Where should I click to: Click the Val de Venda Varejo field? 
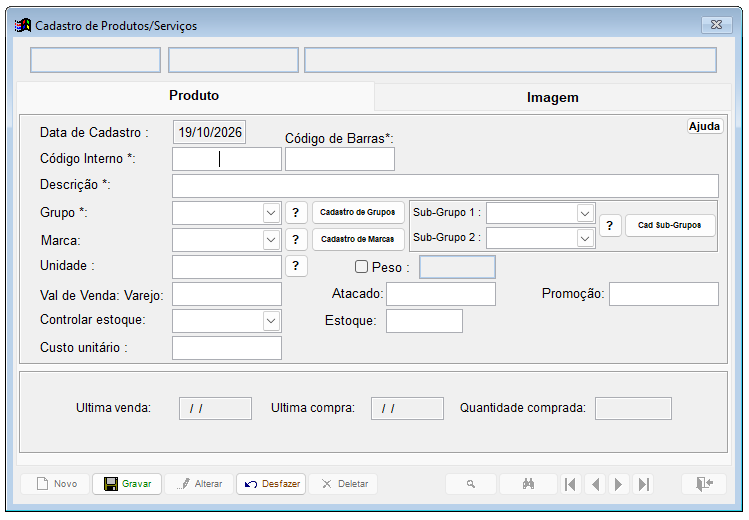(227, 294)
